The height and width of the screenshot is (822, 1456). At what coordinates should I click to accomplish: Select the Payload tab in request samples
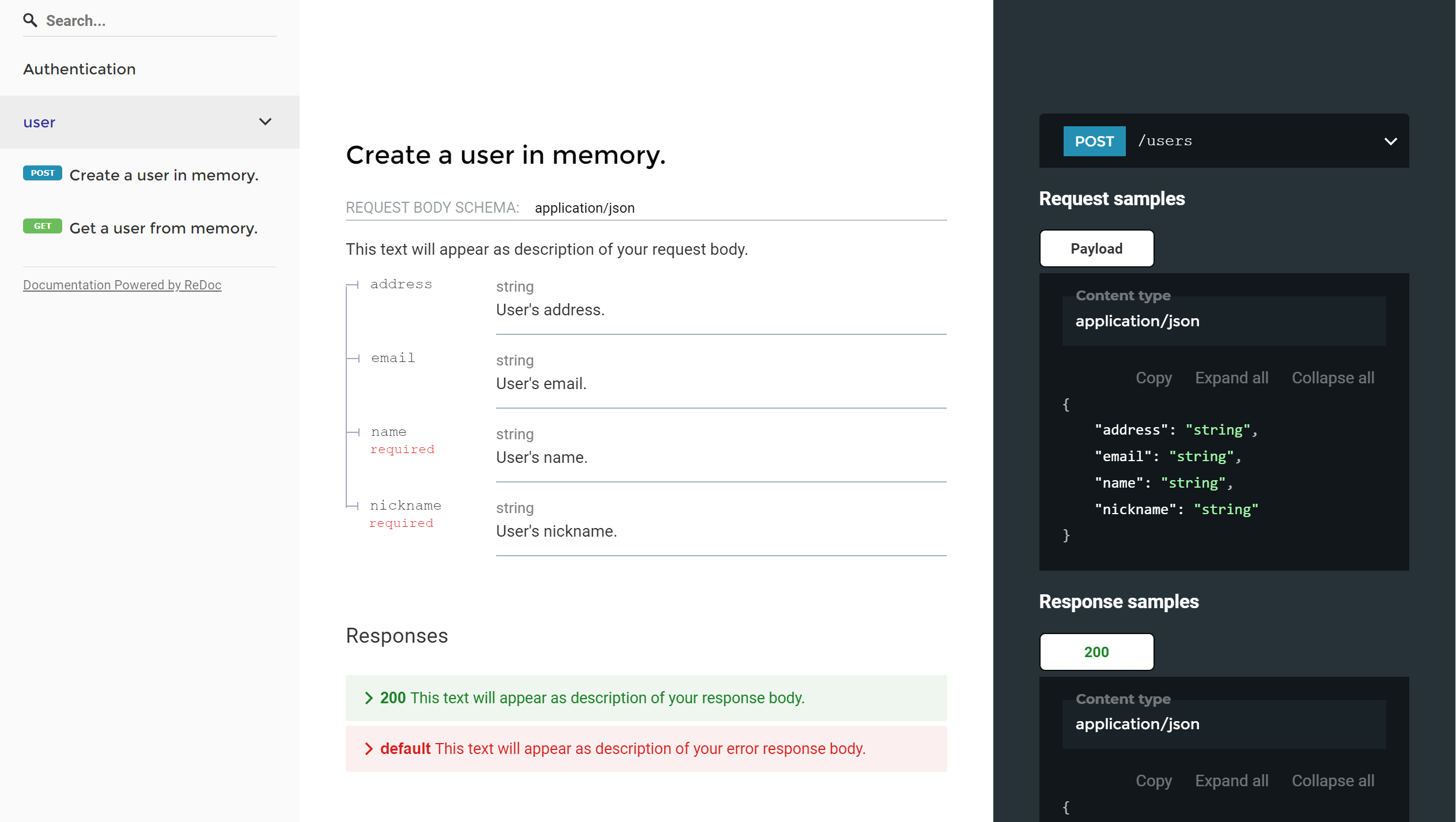(x=1096, y=248)
